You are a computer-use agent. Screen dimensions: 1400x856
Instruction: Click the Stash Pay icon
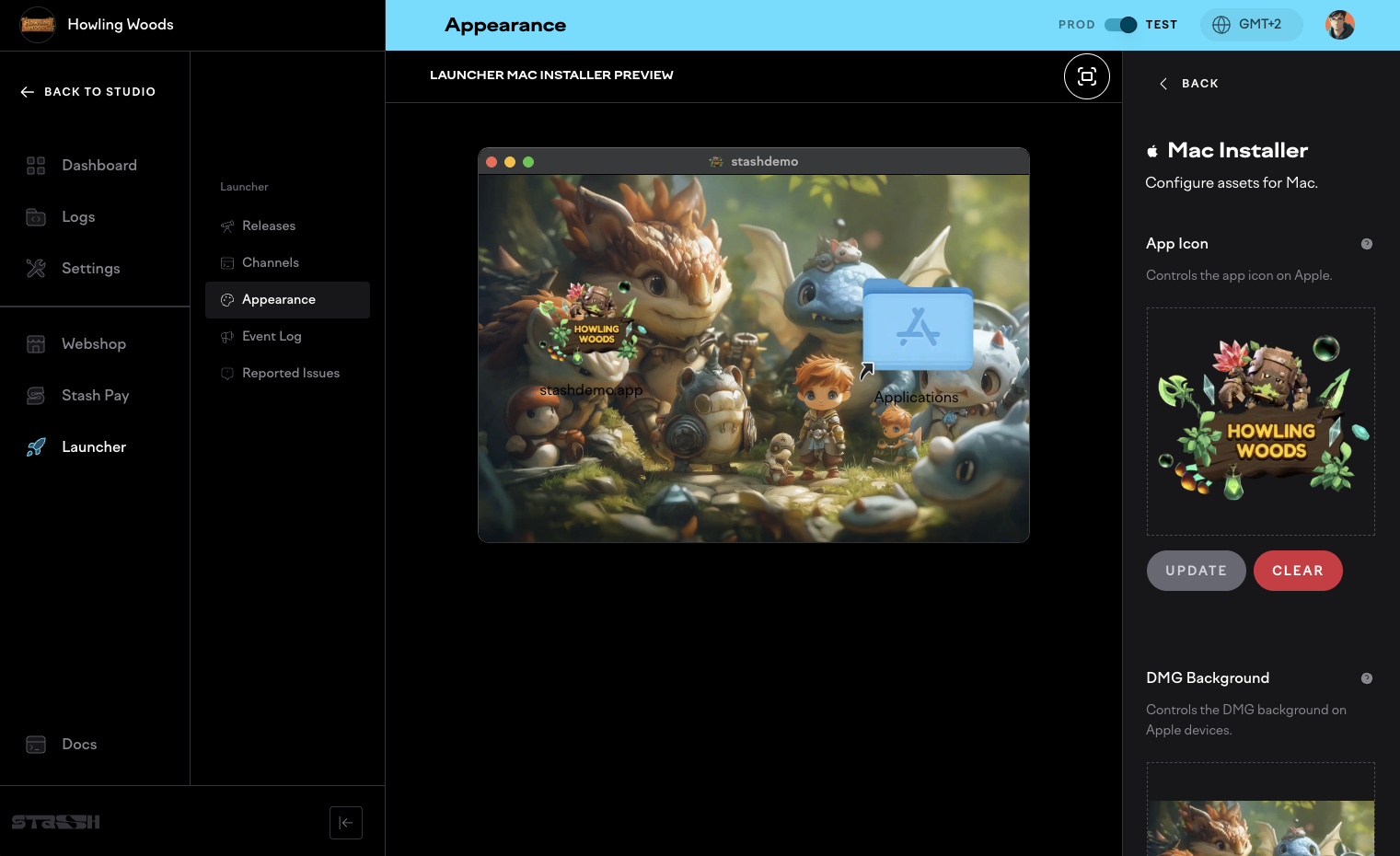tap(36, 396)
